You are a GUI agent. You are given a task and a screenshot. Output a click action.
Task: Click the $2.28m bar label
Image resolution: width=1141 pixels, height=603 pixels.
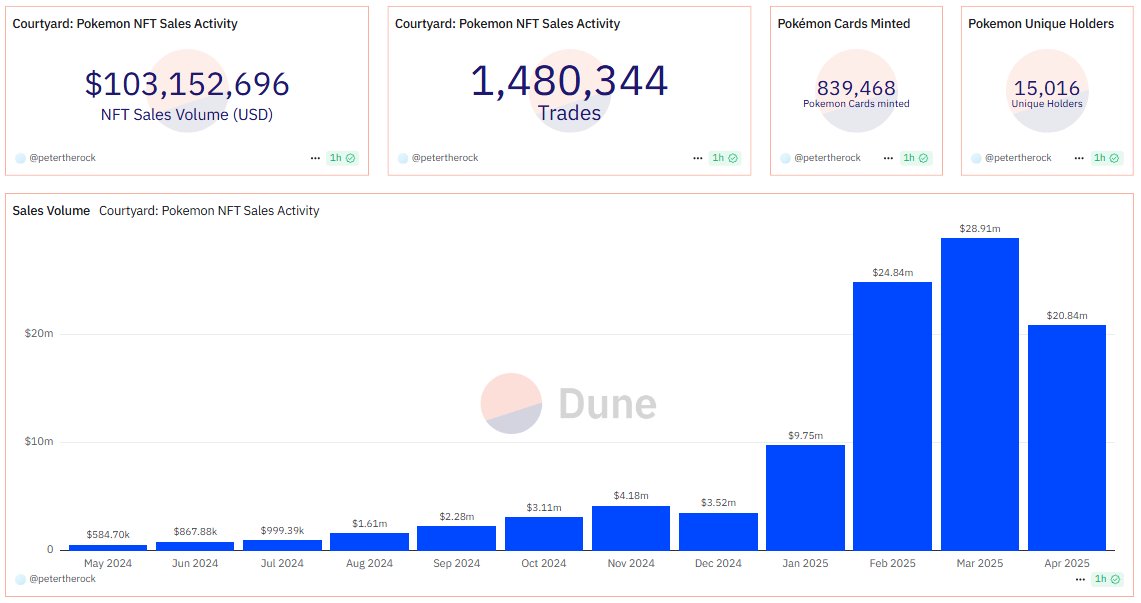pyautogui.click(x=456, y=516)
